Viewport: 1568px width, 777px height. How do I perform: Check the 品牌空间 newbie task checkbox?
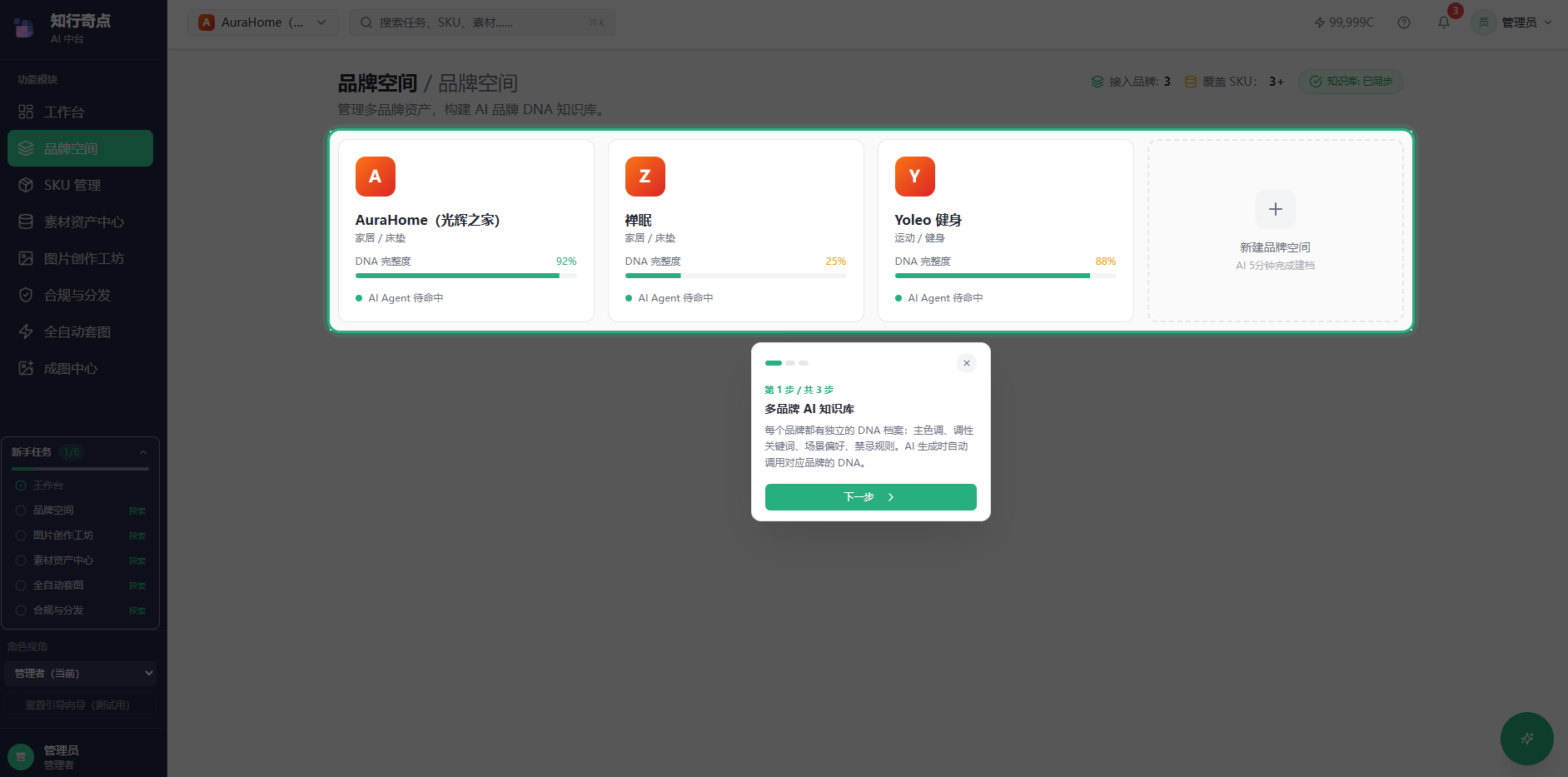(x=21, y=510)
